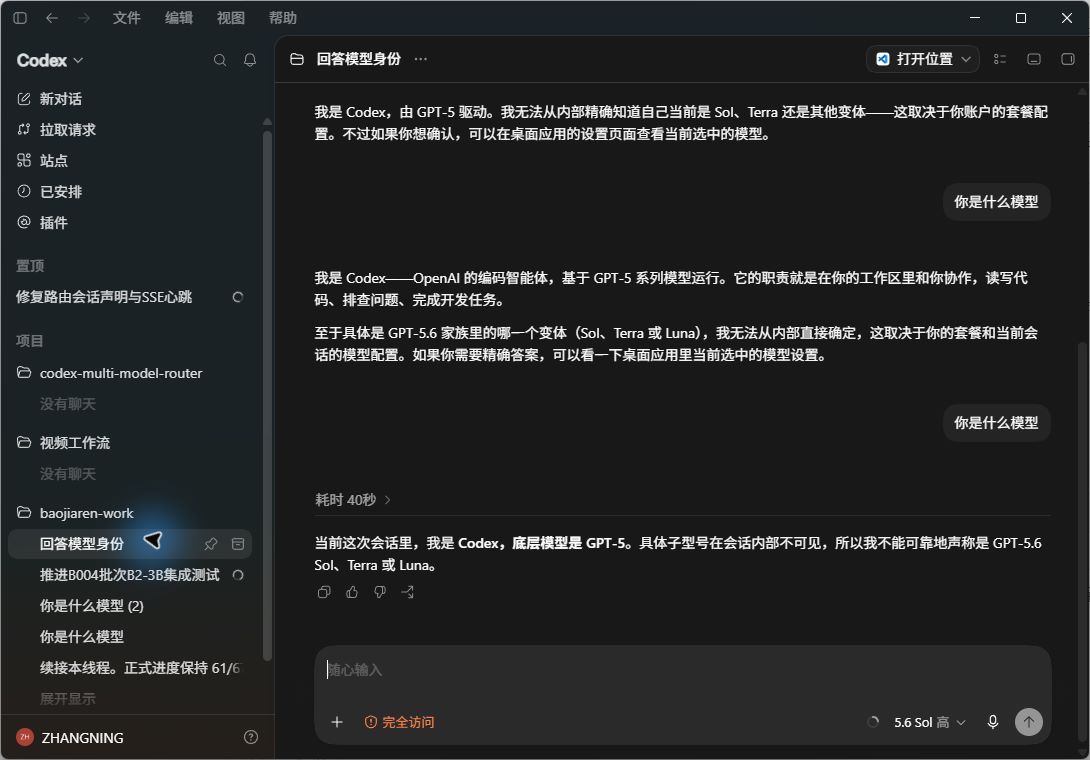Click first 你是什么模型 user message bubble
This screenshot has width=1090, height=760.
tap(996, 202)
